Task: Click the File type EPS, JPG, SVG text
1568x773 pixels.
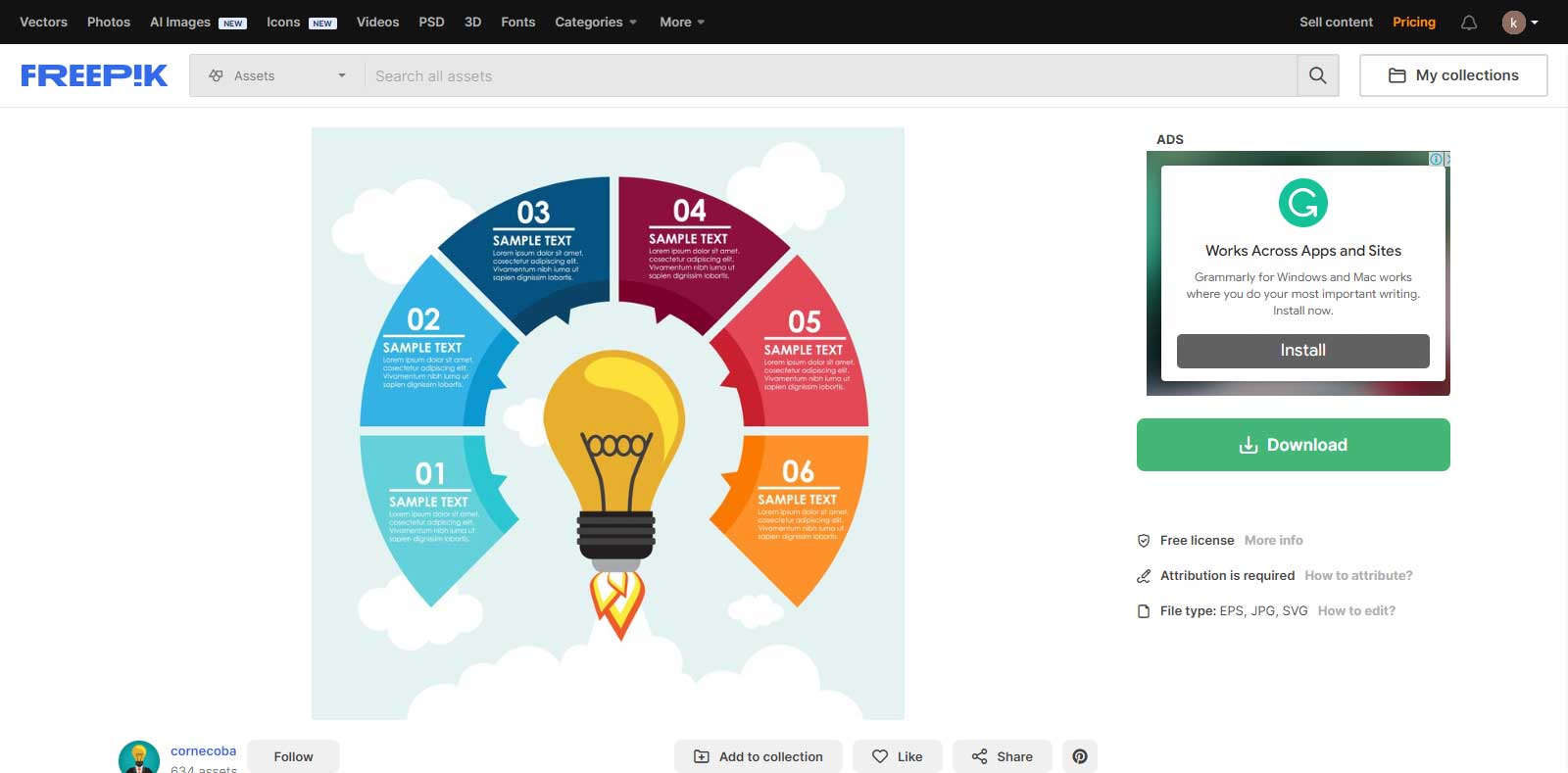Action: coord(1234,610)
